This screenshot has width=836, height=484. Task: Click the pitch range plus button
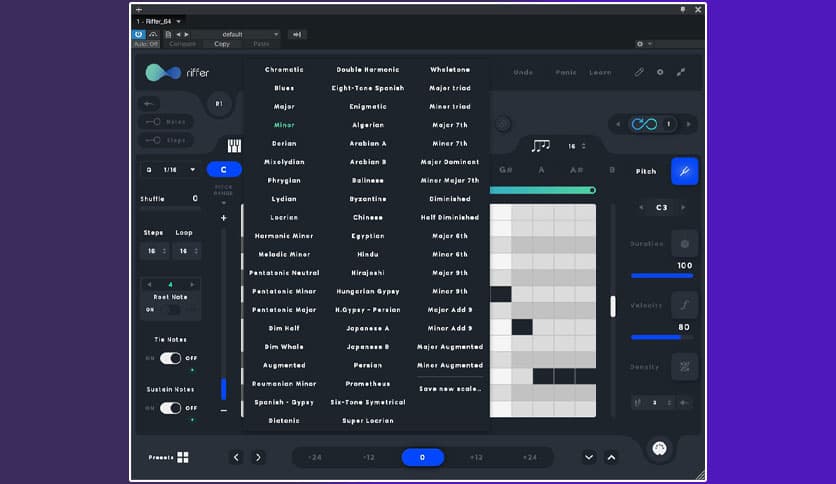tap(224, 217)
